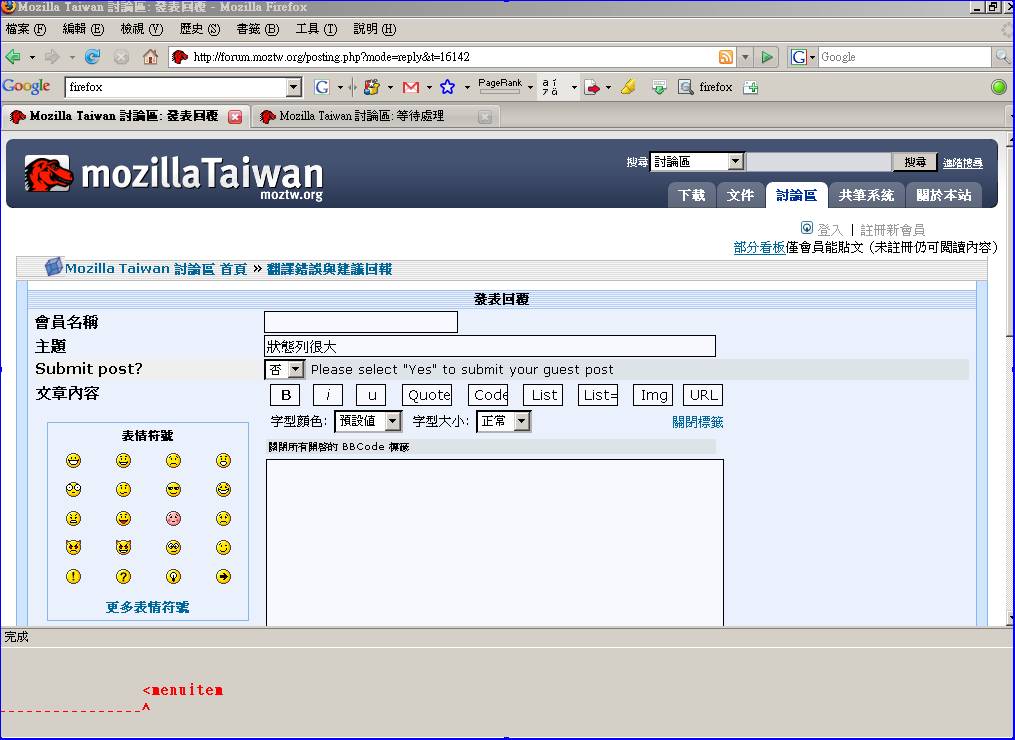Click the 更多表情符號 link

[x=147, y=607]
